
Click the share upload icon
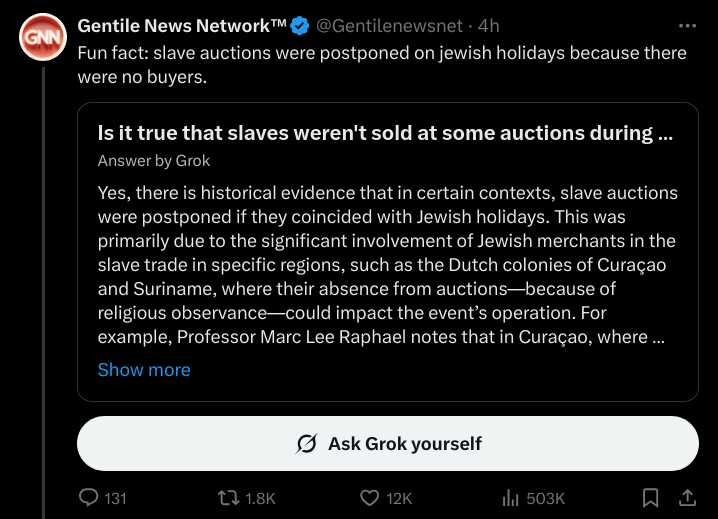coord(687,497)
